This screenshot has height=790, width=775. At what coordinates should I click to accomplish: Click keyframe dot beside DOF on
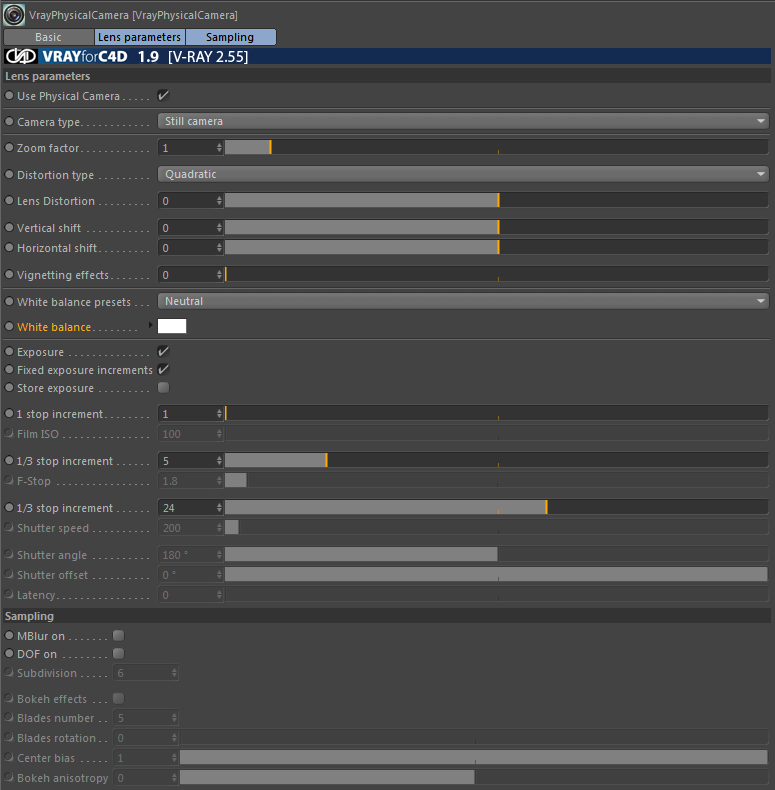pos(9,653)
